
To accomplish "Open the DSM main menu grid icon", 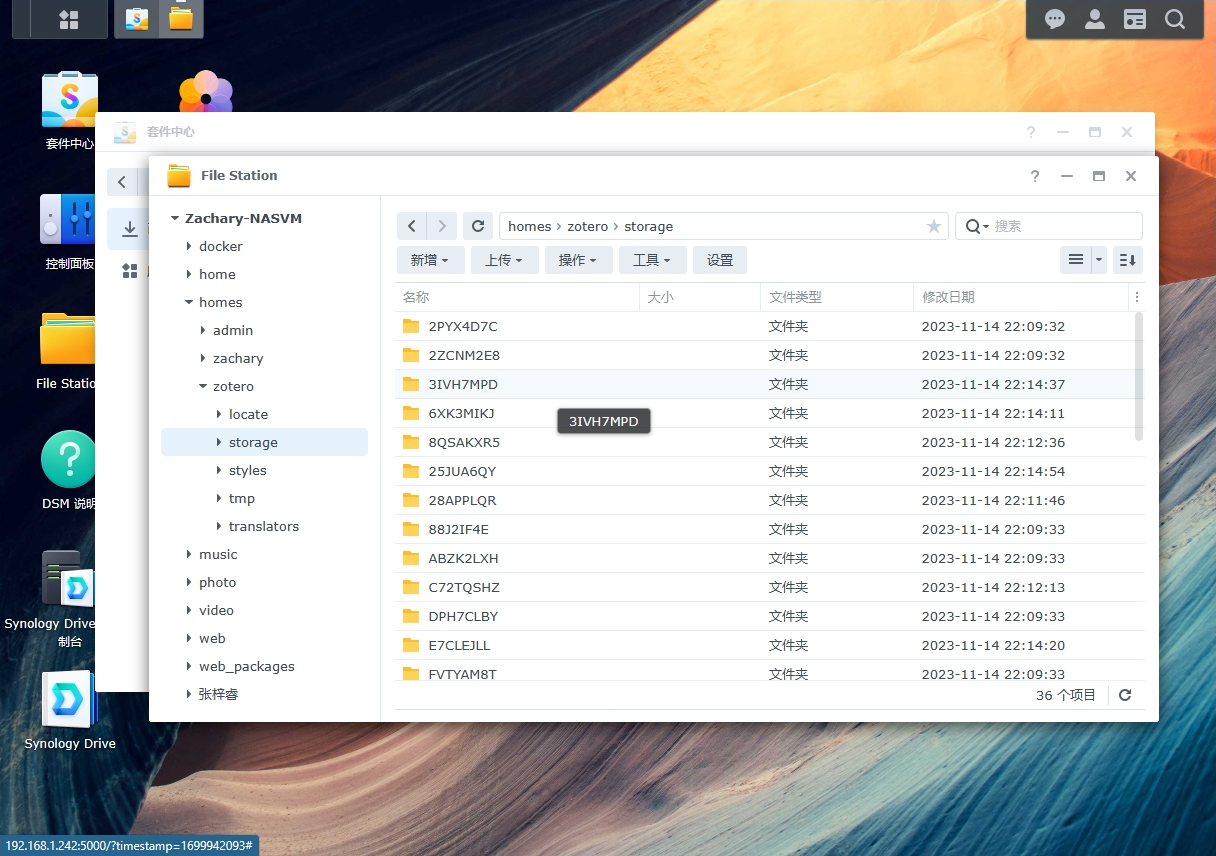I will coord(69,19).
